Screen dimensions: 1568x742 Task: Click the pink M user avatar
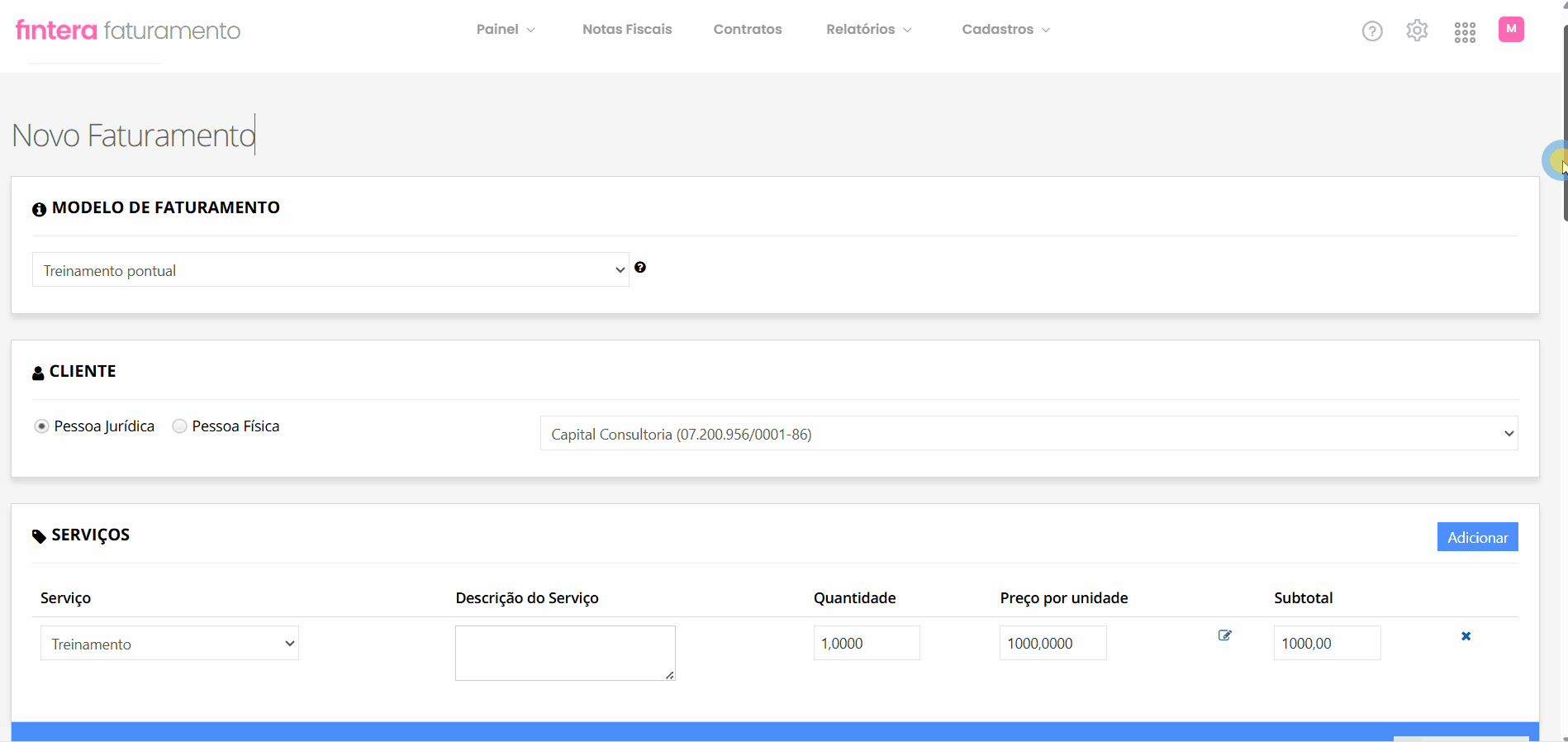click(1511, 30)
